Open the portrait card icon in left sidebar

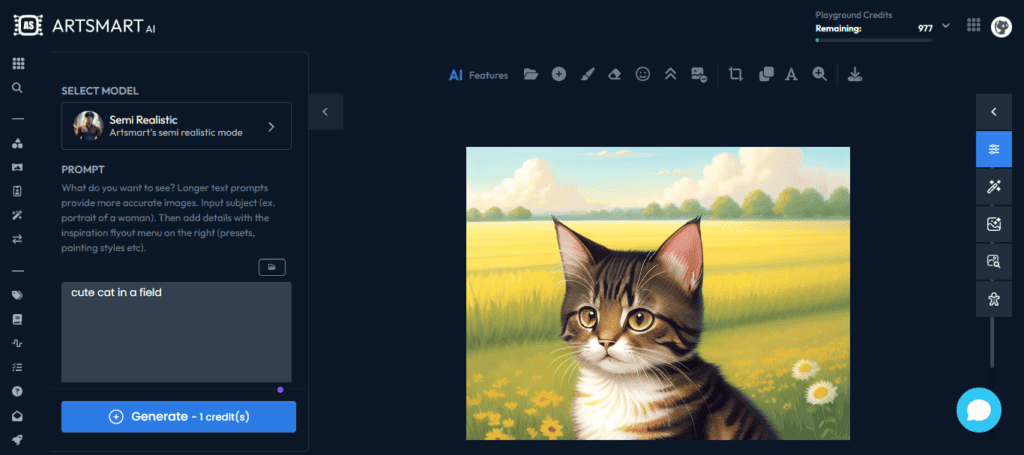point(18,191)
